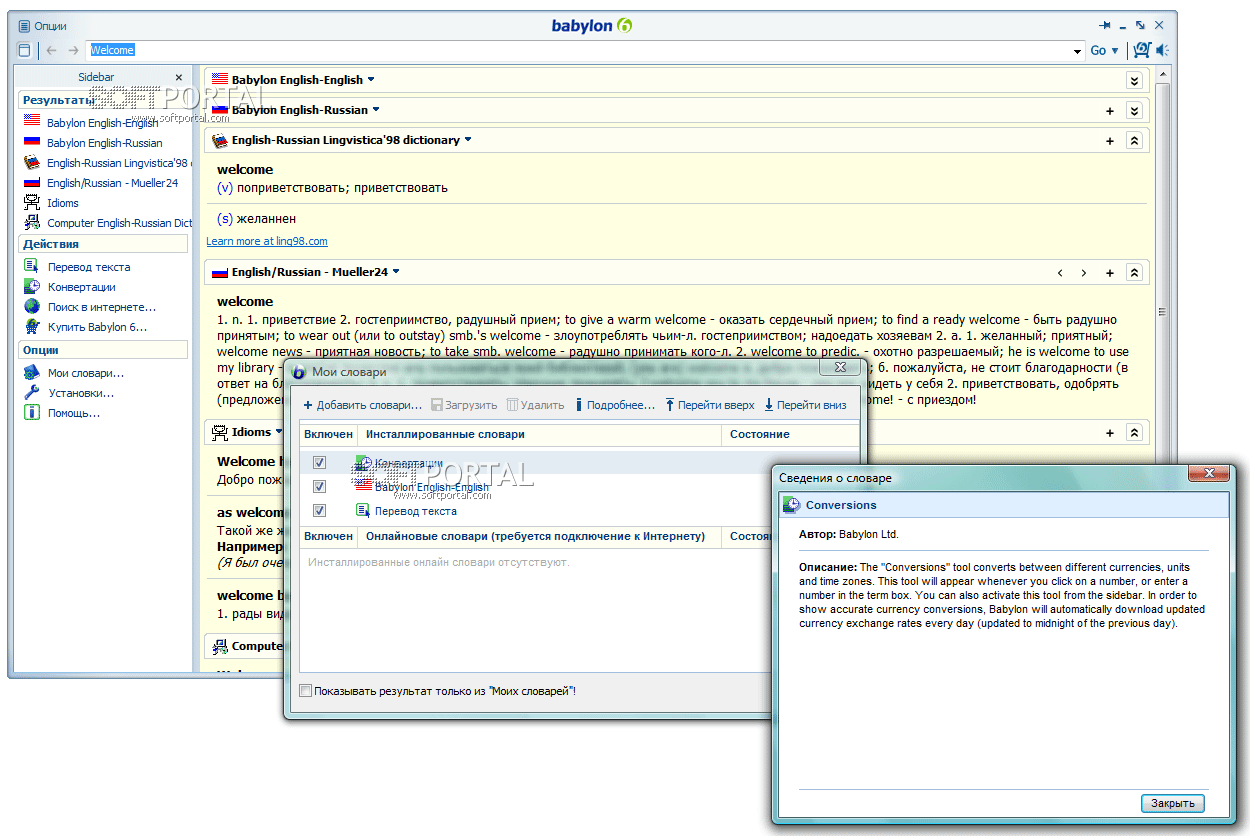Select Babylon English-English row in Мои словари

(579, 487)
